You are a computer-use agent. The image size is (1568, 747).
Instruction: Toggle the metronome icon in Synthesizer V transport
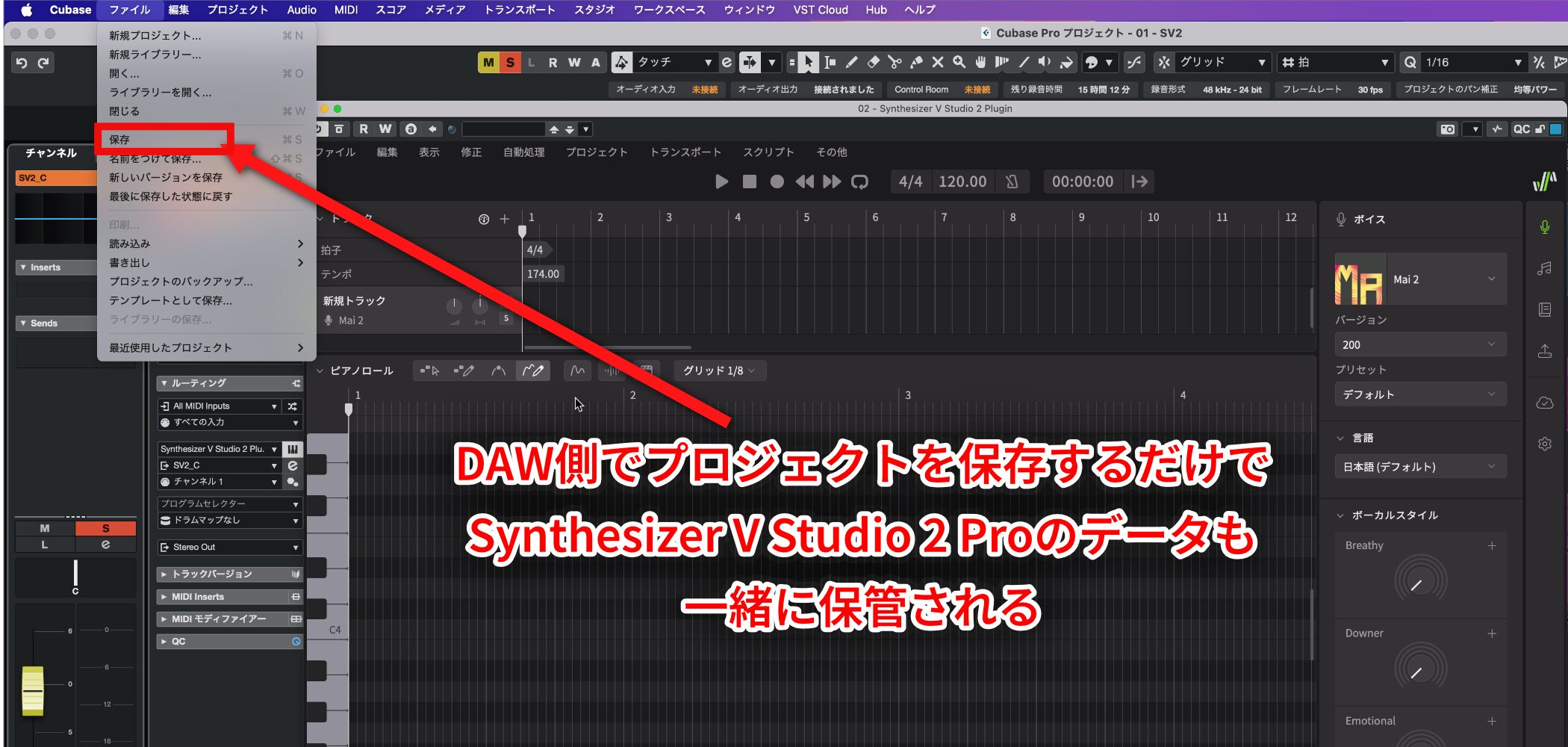1012,182
